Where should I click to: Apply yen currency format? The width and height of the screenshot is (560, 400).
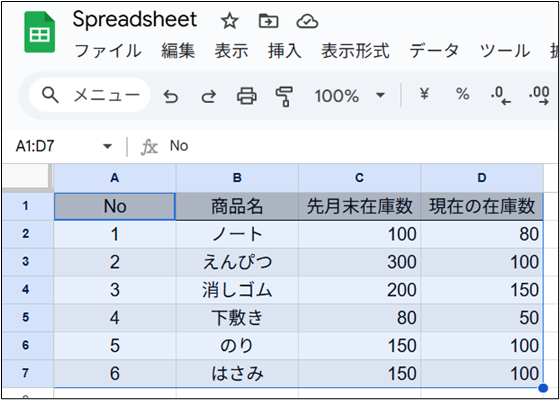(x=424, y=94)
